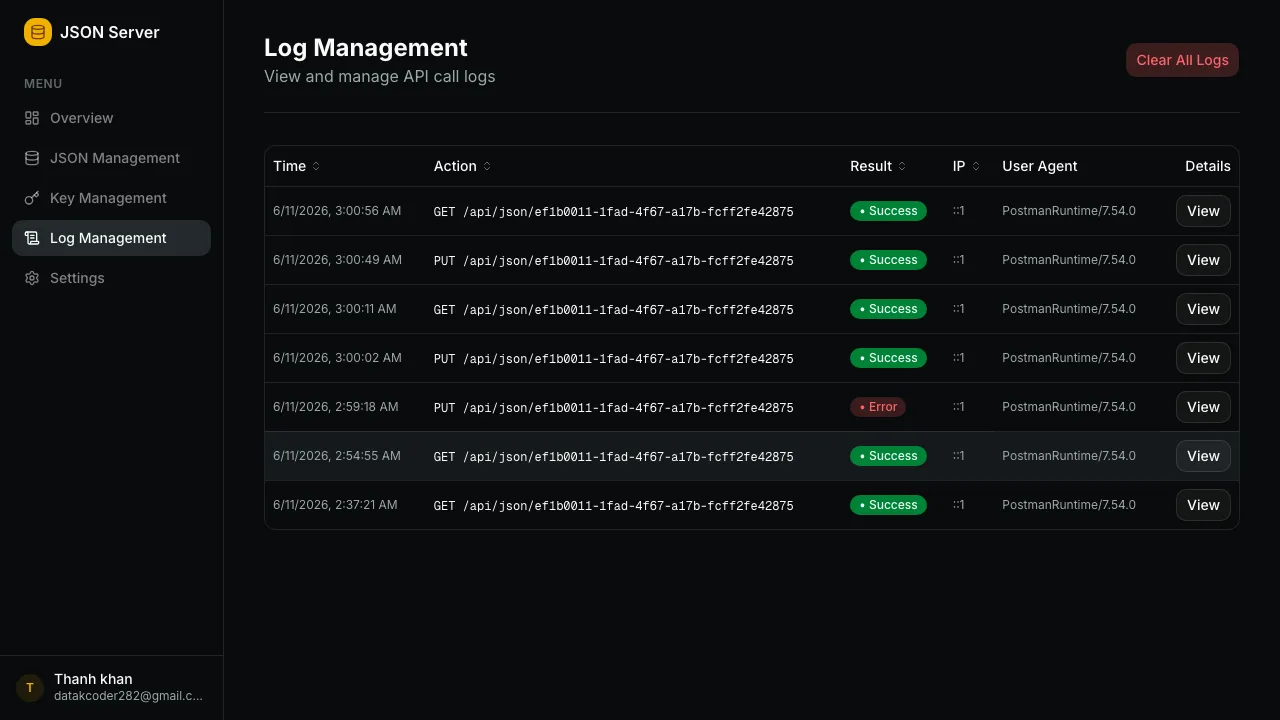View details of 2:37:21 AM log
This screenshot has height=720, width=1280.
click(x=1203, y=505)
